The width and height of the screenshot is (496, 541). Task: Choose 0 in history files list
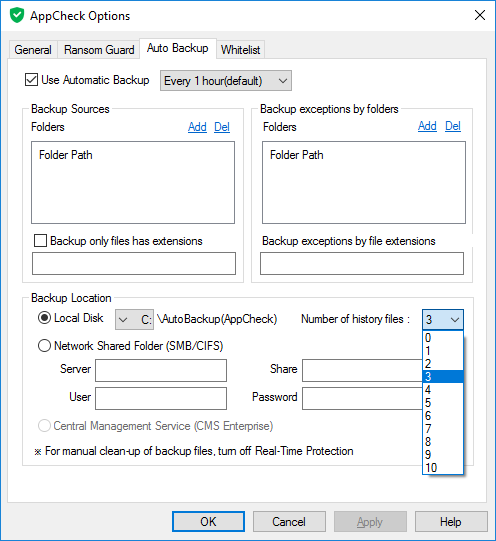click(x=443, y=338)
